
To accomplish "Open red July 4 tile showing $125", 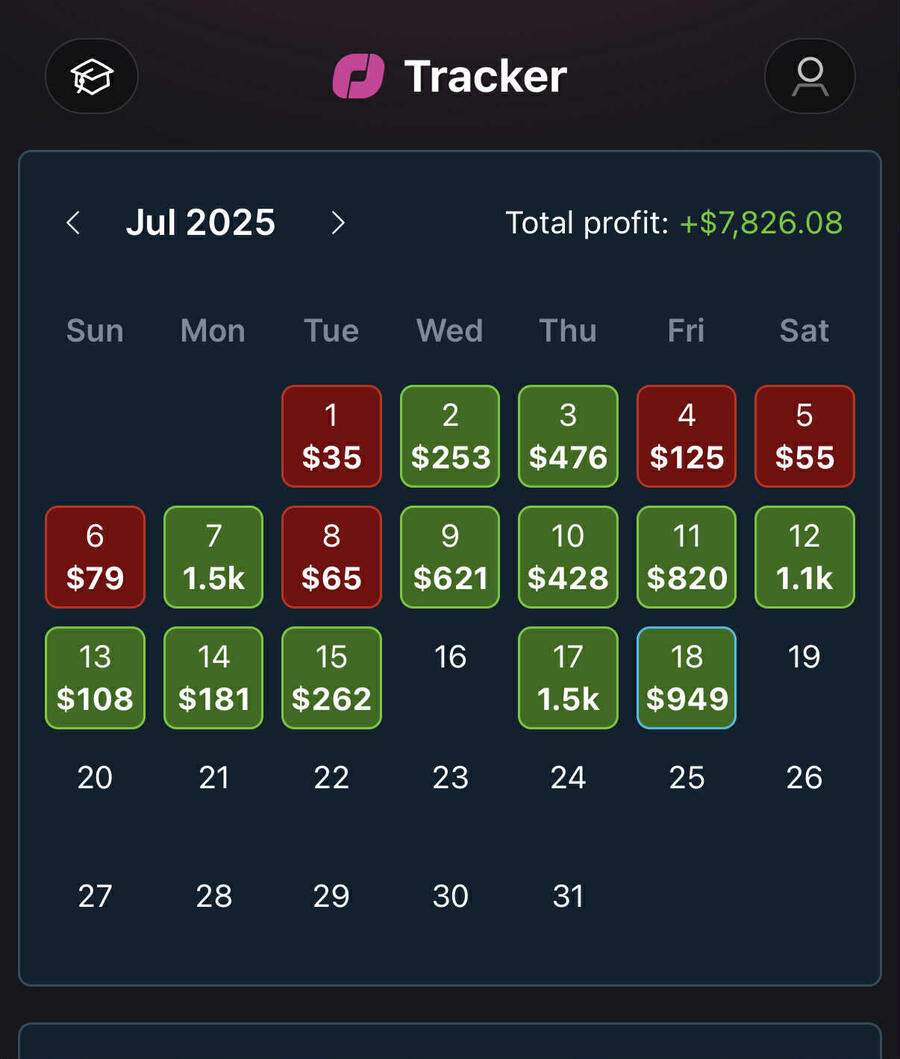I will [x=687, y=436].
